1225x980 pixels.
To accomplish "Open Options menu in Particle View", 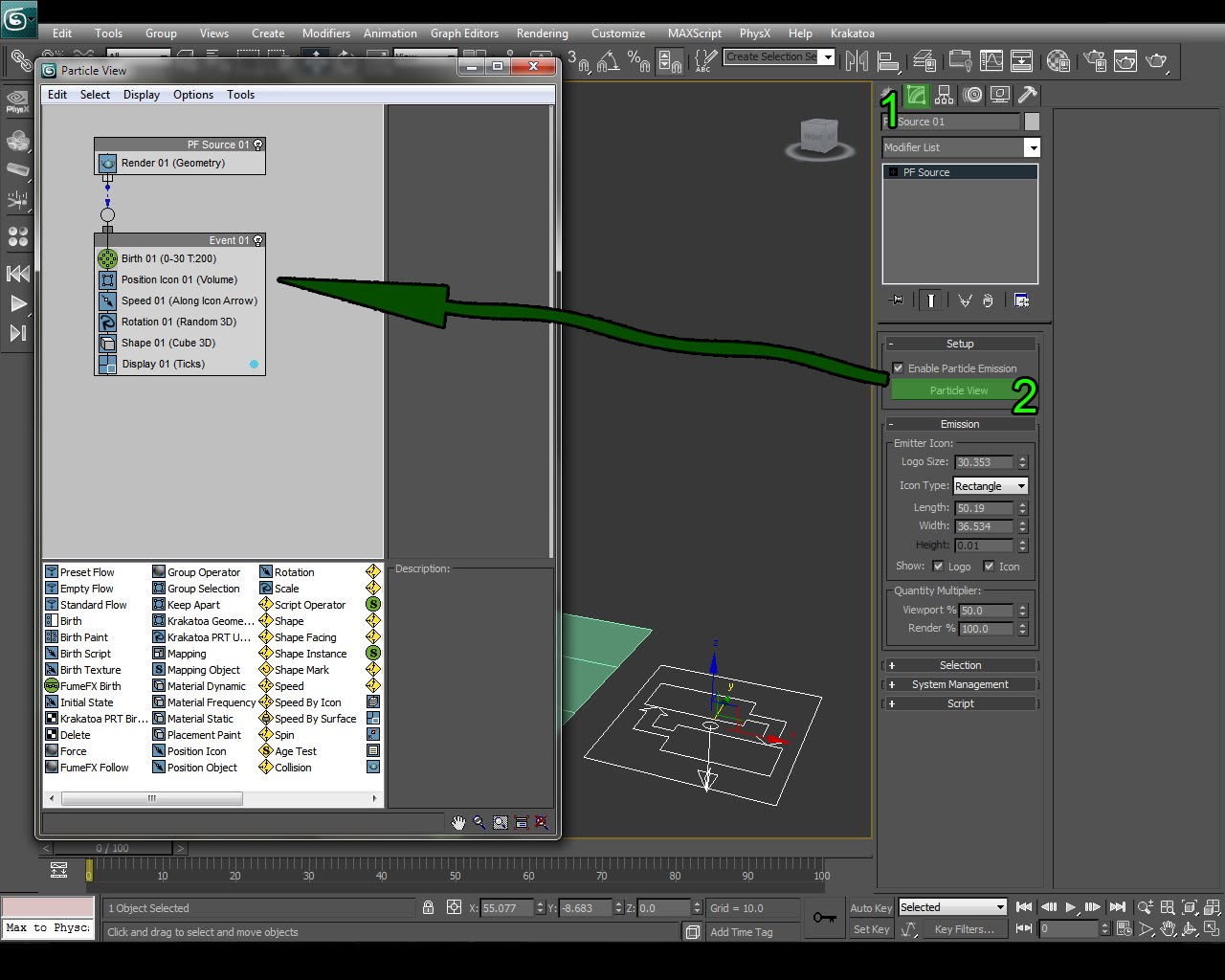I will pyautogui.click(x=193, y=95).
